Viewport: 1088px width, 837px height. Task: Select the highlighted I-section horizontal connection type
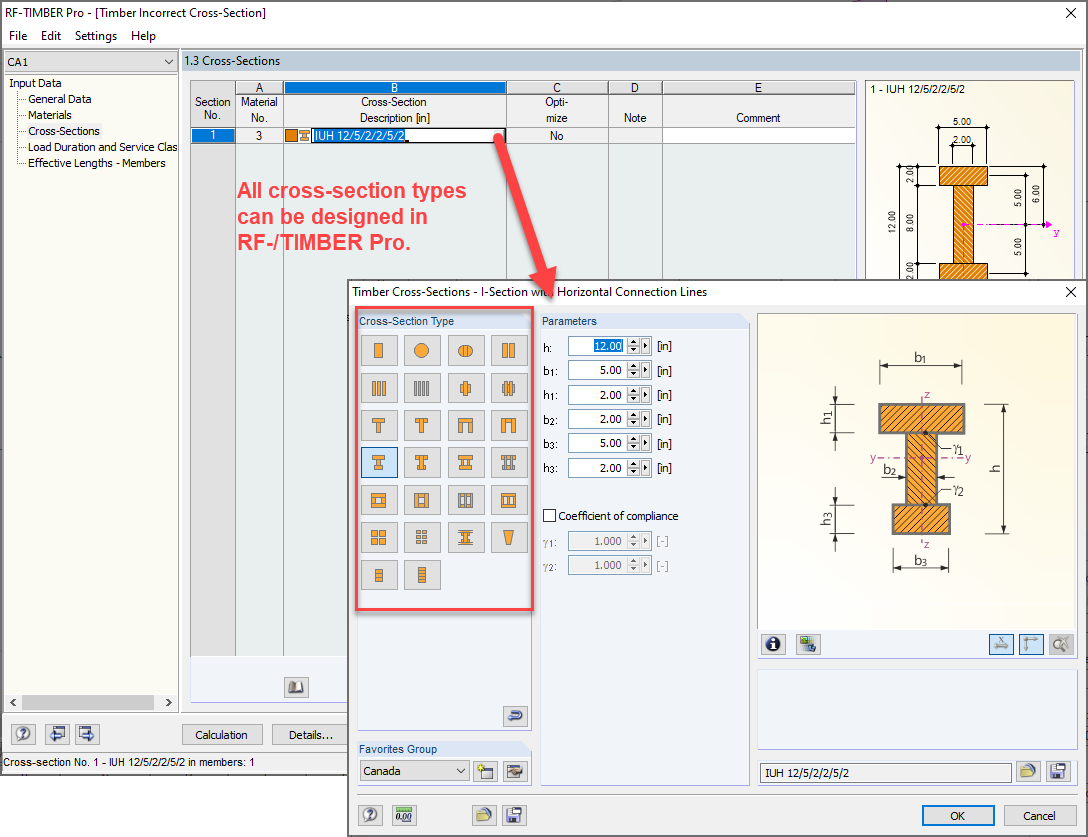pyautogui.click(x=379, y=462)
